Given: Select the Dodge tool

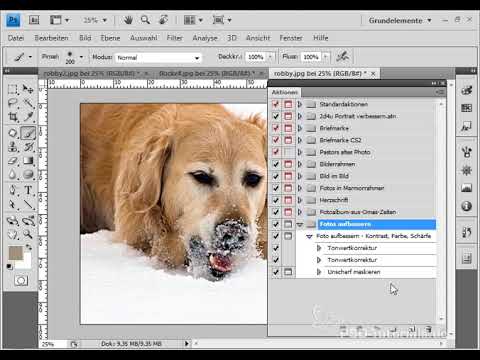Looking at the screenshot, I should tap(28, 174).
